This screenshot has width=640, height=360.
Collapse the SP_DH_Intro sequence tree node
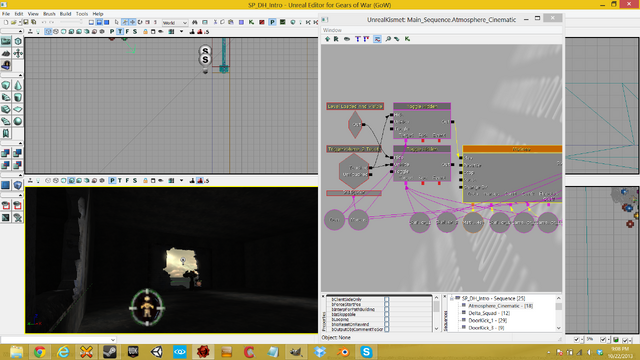(x=452, y=298)
